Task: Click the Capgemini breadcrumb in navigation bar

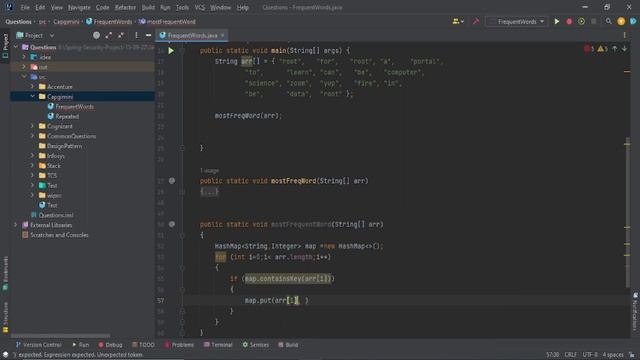Action: click(x=66, y=22)
